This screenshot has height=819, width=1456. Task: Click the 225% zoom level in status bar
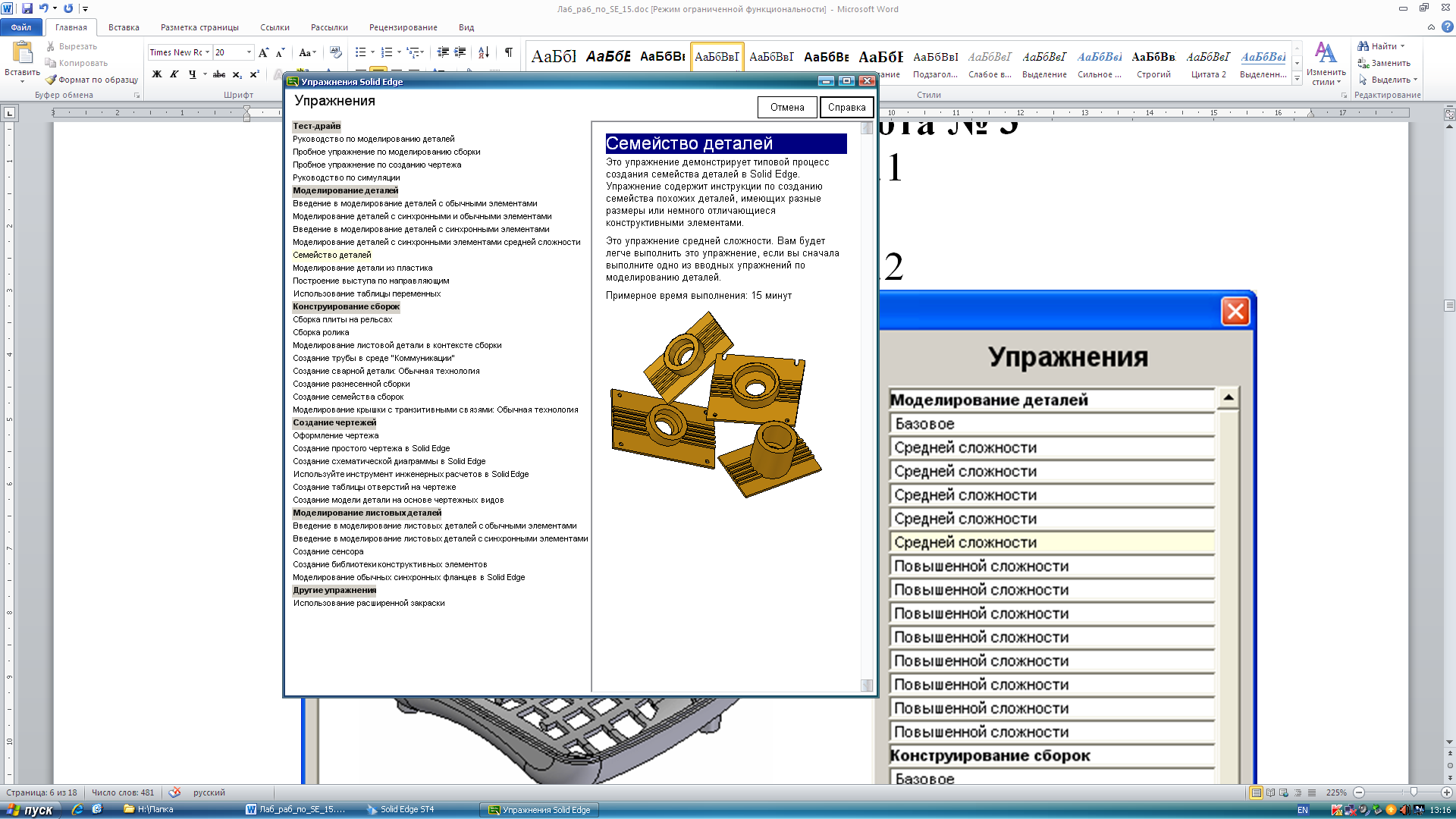click(x=1336, y=792)
